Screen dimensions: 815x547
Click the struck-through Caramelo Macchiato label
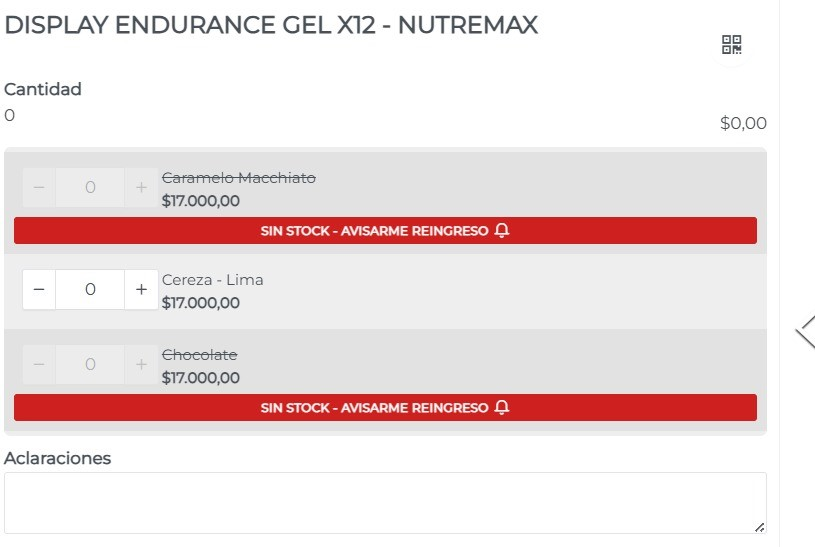tap(239, 178)
